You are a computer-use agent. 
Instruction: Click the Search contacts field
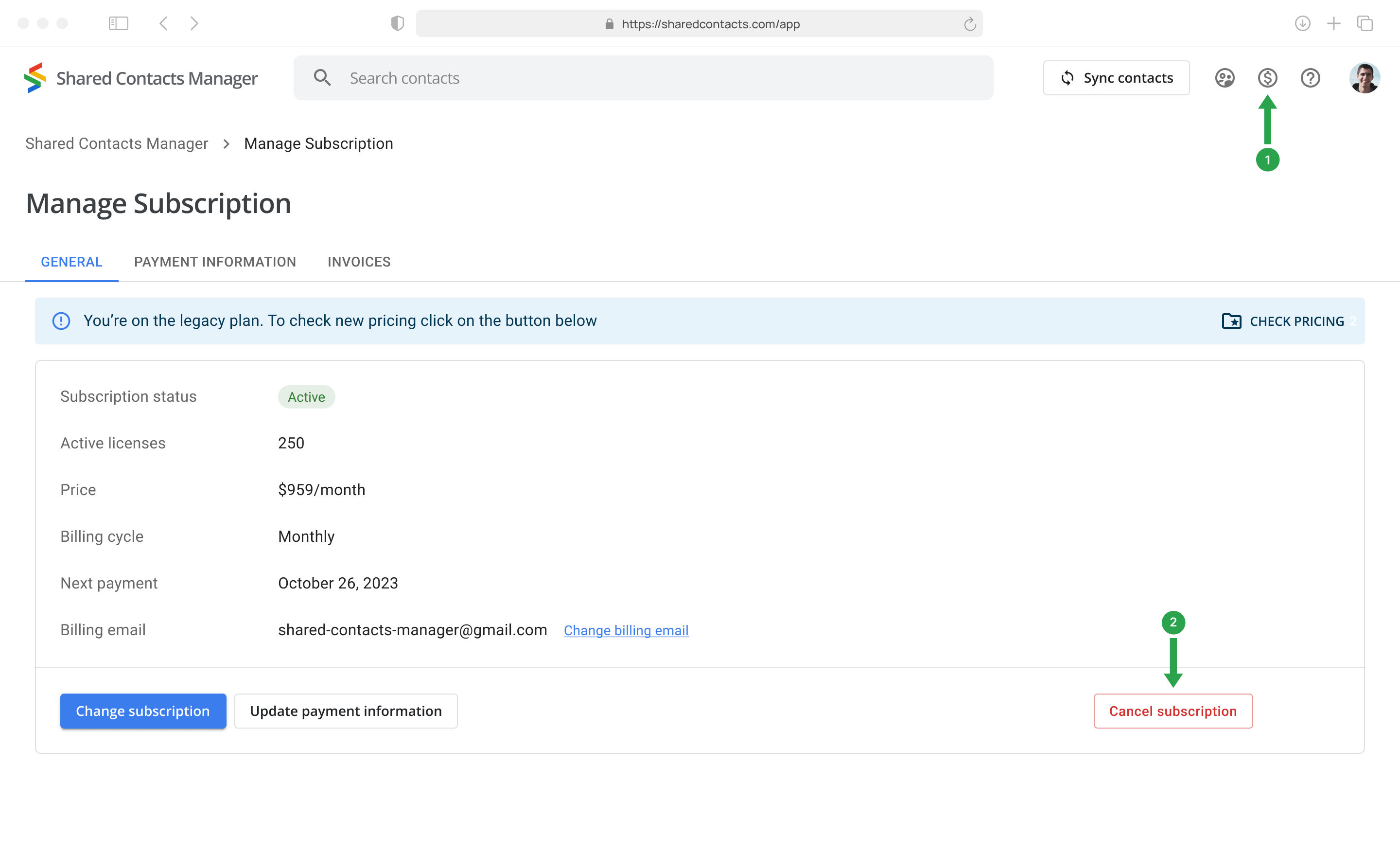click(x=643, y=78)
